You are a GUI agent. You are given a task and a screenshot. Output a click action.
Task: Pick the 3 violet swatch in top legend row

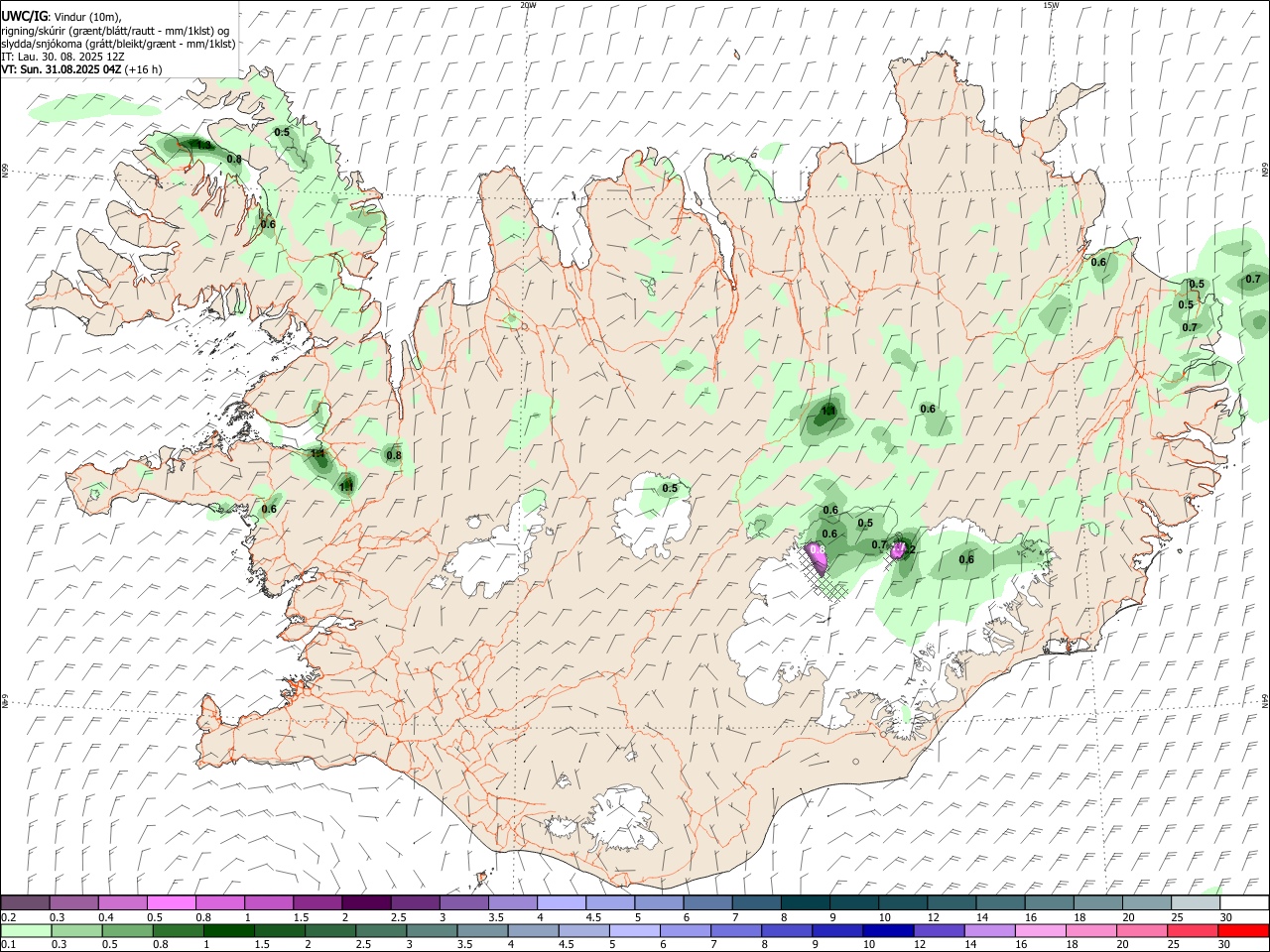463,902
